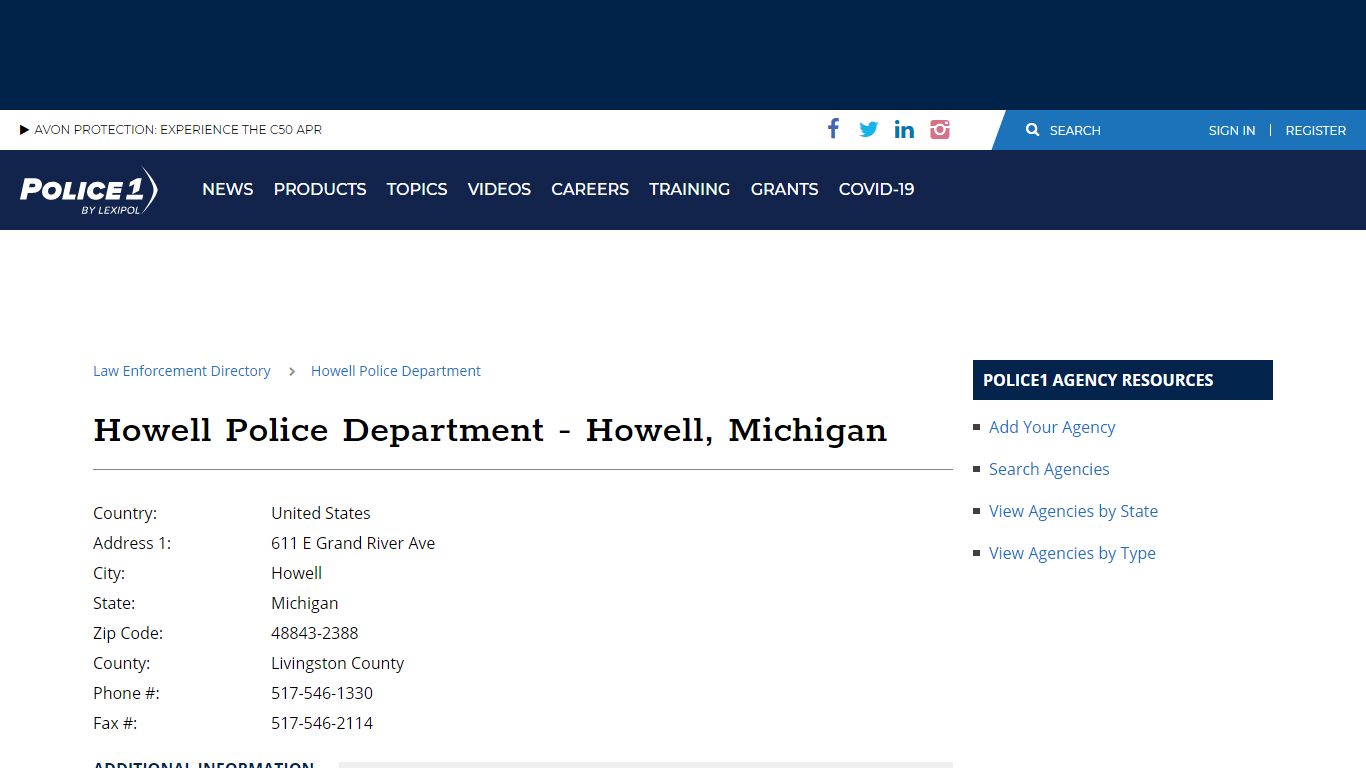Click the 'County:' label
Screen dimensions: 1366x768
pos(122,663)
